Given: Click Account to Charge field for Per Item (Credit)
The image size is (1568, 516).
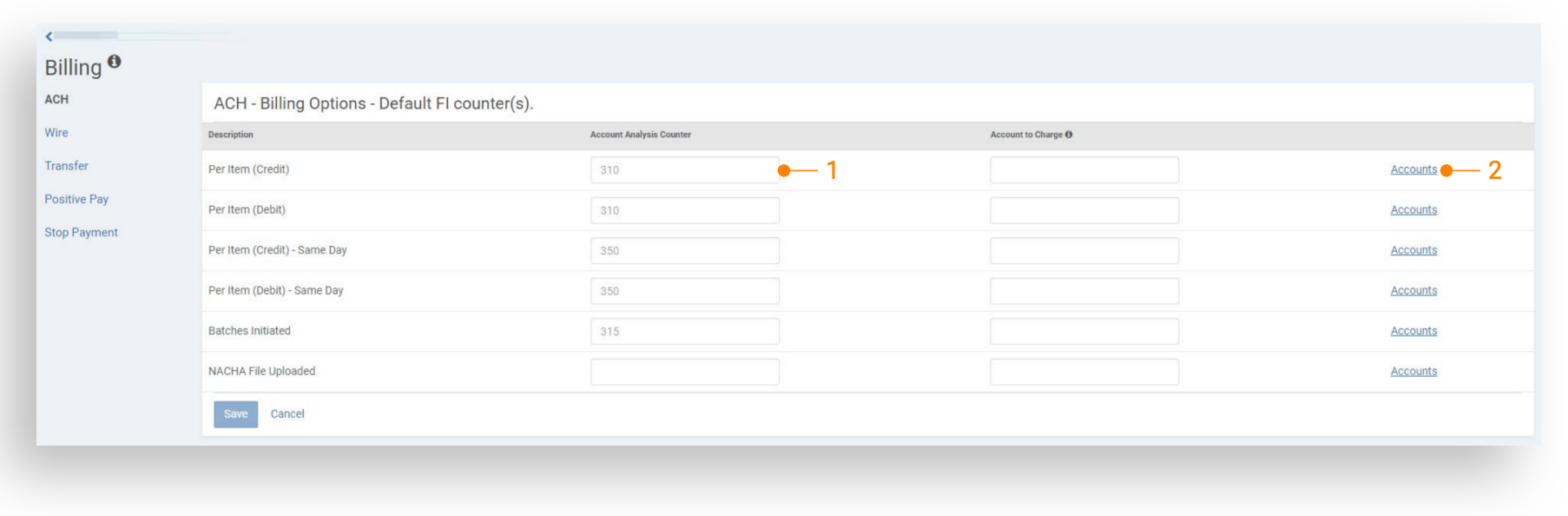Looking at the screenshot, I should pyautogui.click(x=1084, y=170).
